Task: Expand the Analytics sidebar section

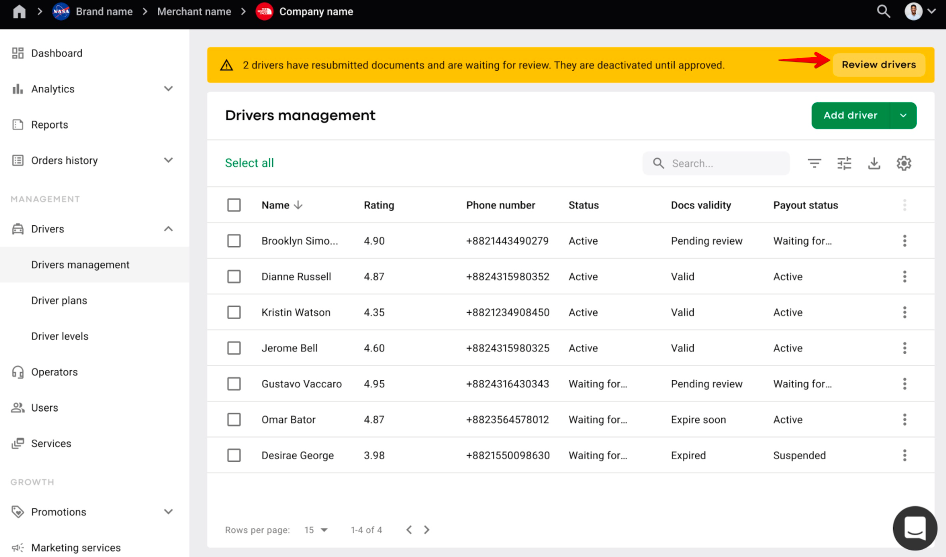Action: pos(168,89)
